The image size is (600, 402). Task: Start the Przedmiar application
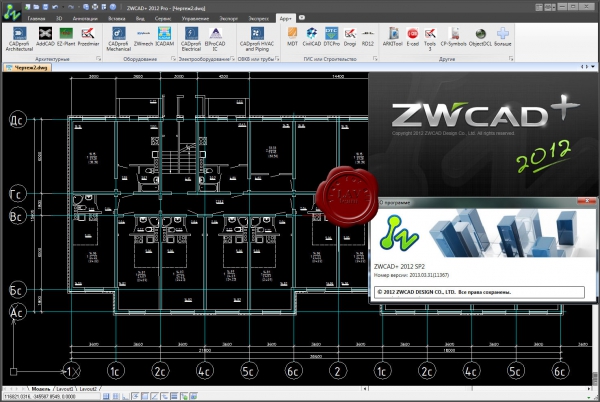88,37
